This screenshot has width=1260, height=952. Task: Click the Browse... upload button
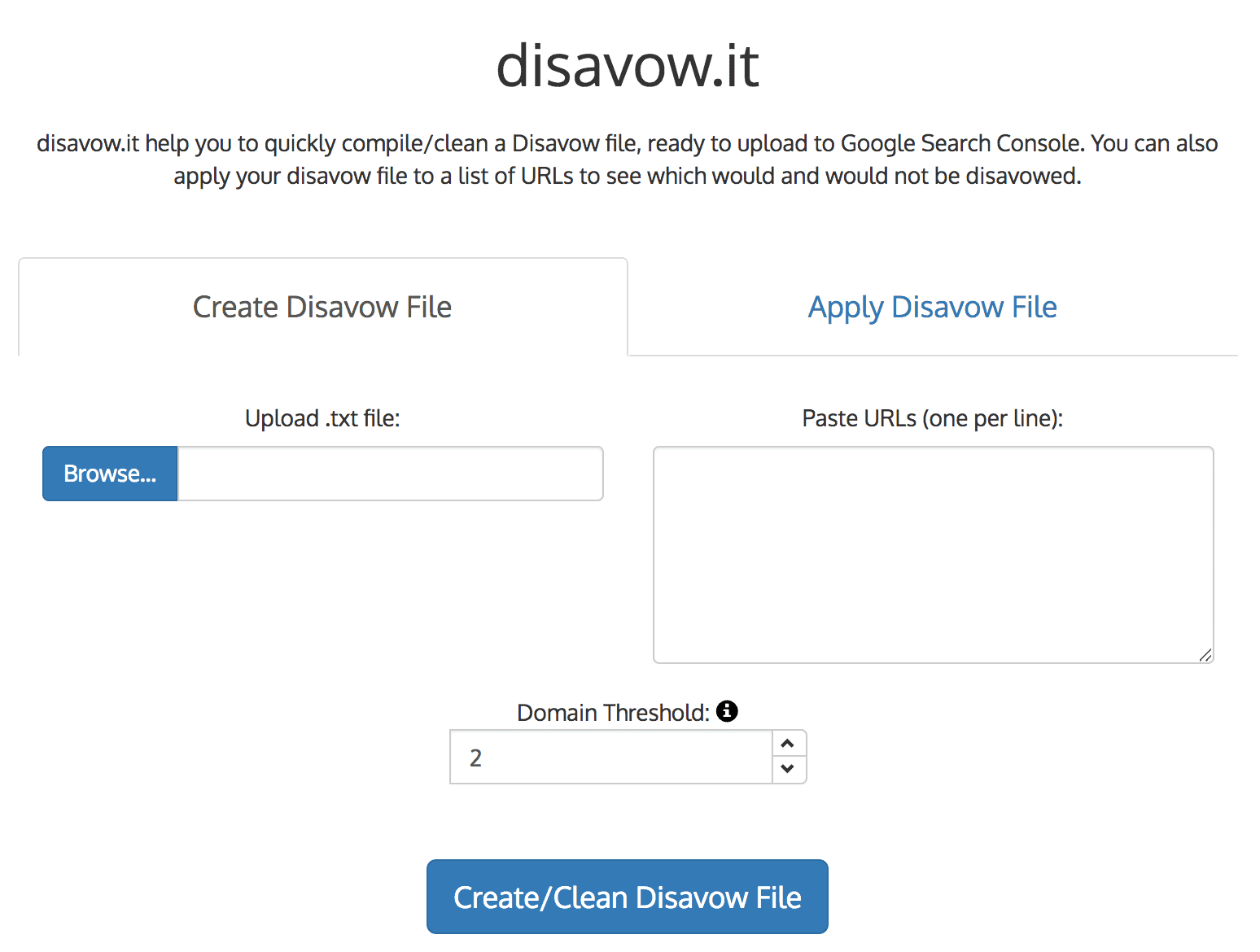(110, 474)
